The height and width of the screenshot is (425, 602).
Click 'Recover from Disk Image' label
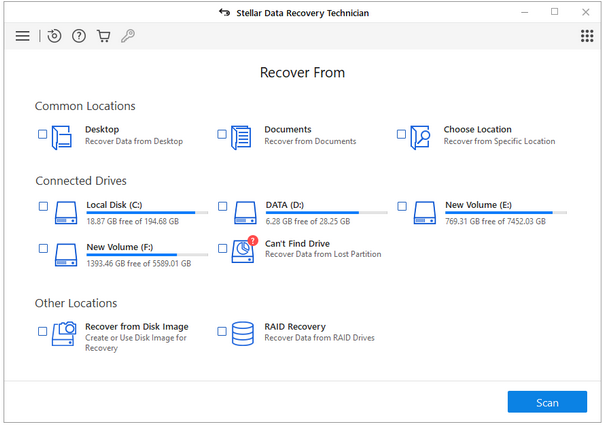click(137, 327)
